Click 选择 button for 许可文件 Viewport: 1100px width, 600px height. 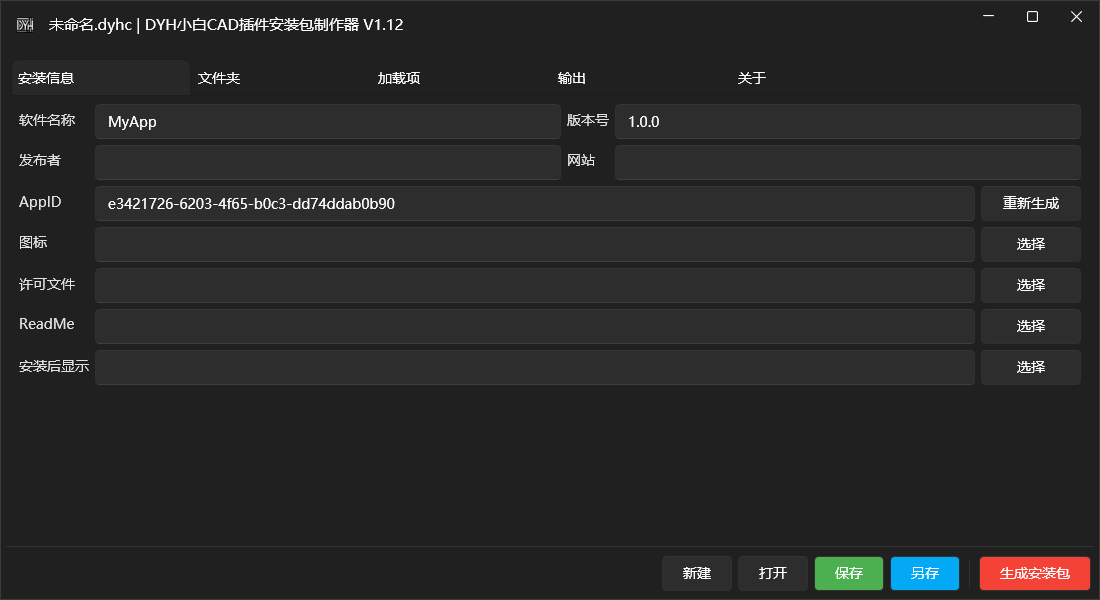coord(1030,286)
